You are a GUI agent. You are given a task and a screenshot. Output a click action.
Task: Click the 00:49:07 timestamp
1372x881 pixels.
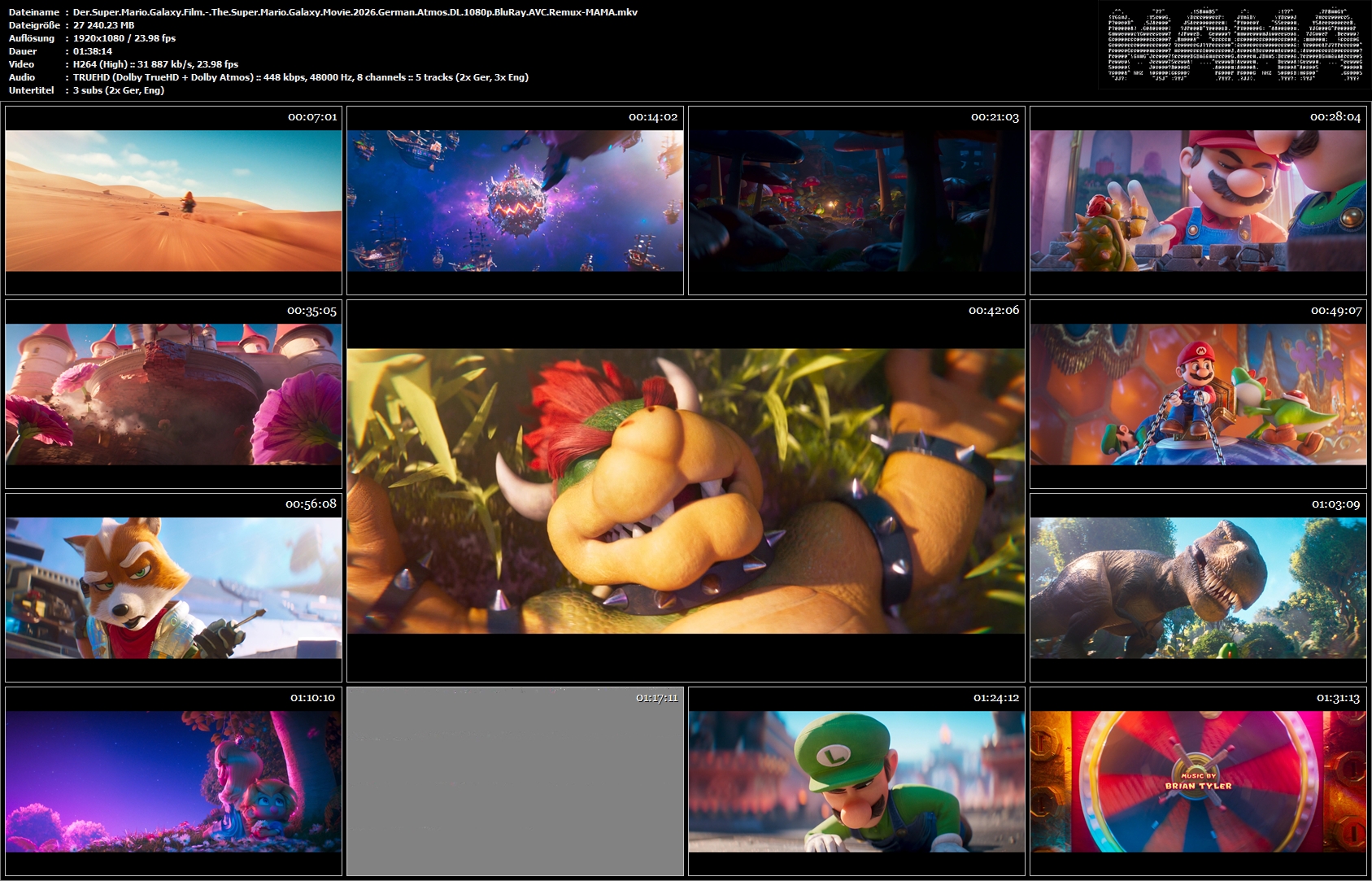(1336, 311)
